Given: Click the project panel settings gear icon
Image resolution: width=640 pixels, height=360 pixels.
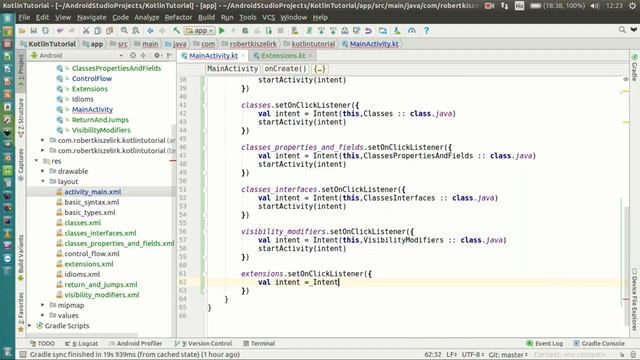Looking at the screenshot, I should [157, 55].
